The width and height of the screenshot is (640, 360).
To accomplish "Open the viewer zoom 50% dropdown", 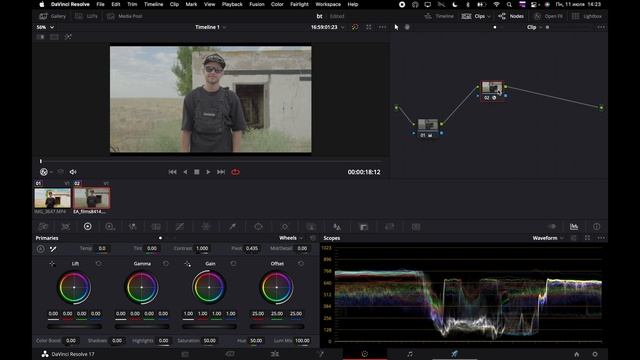I will pyautogui.click(x=45, y=27).
